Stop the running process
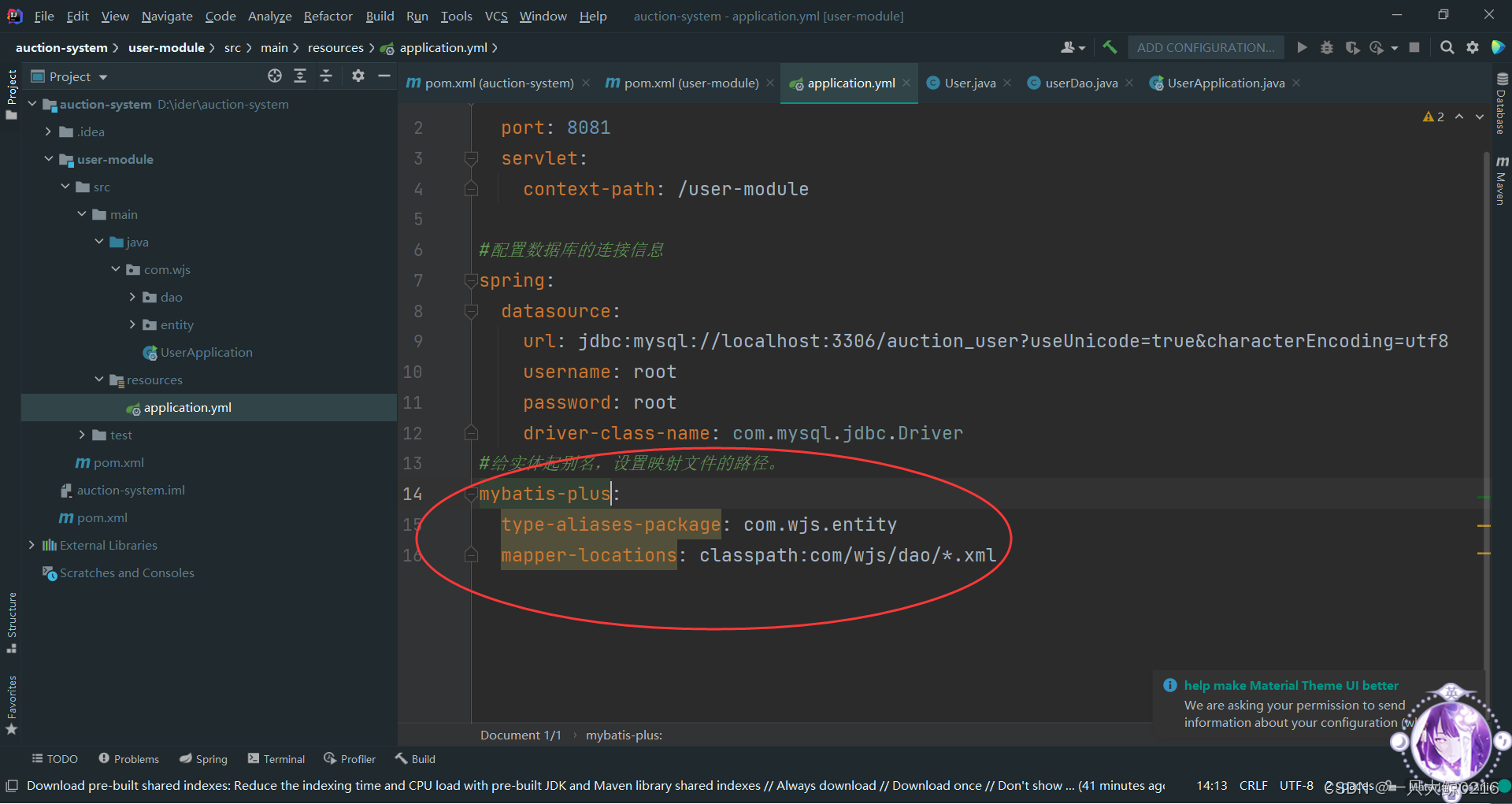Image resolution: width=1512 pixels, height=804 pixels. (1414, 47)
